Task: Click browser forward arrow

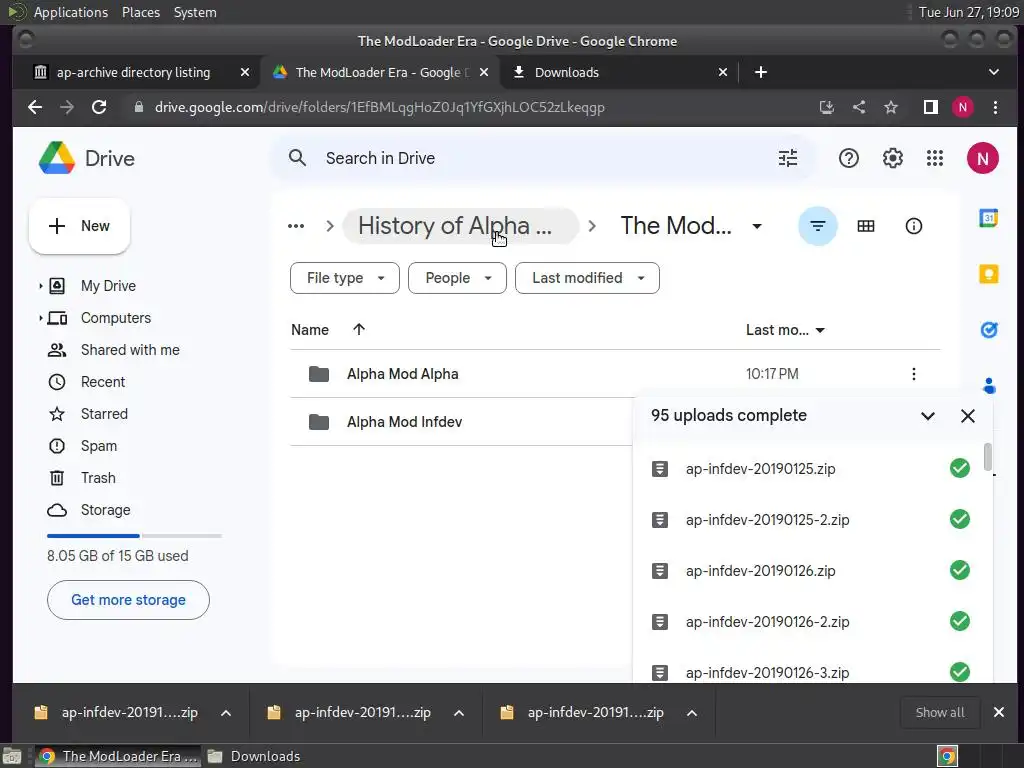Action: click(x=67, y=107)
